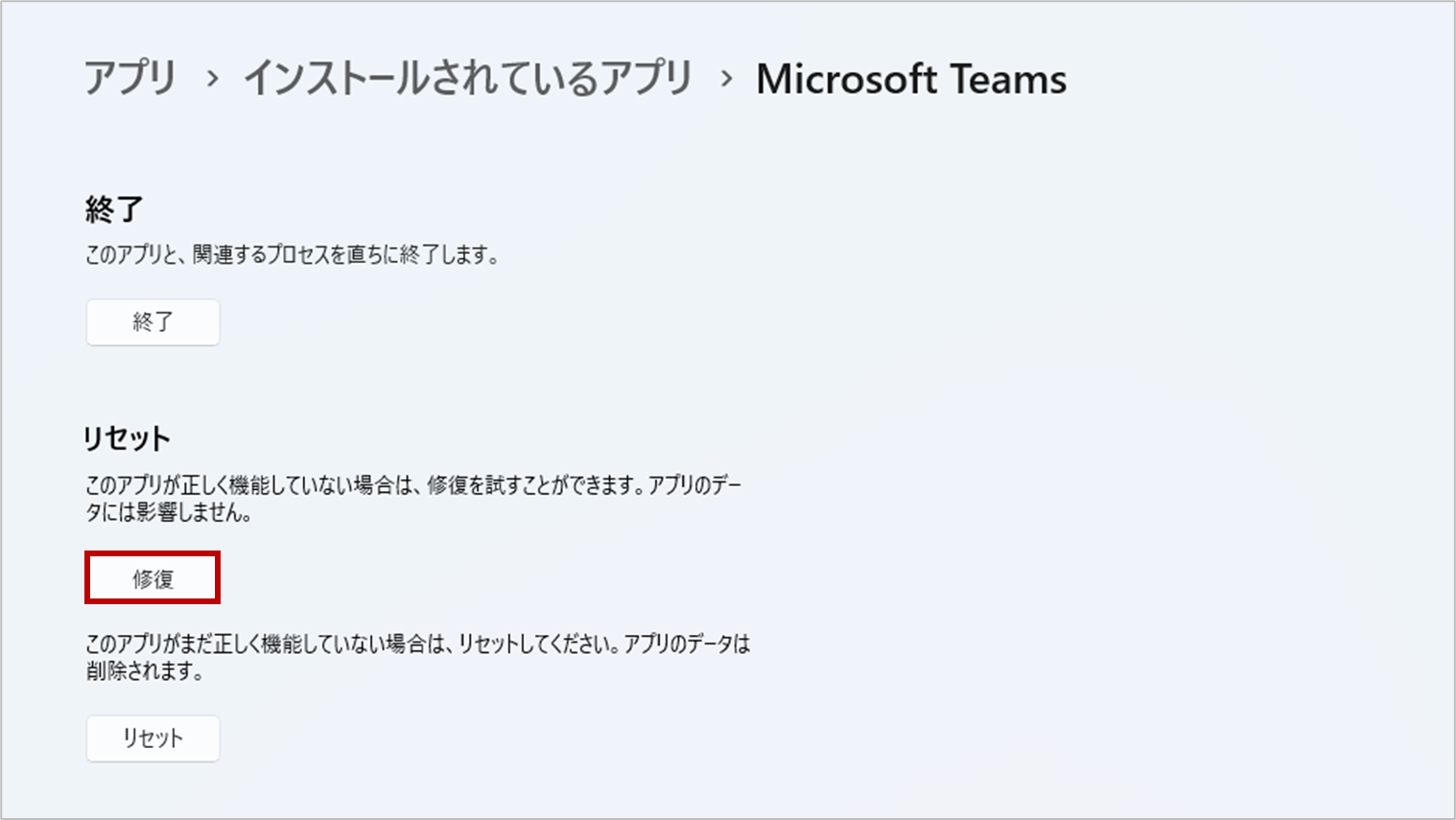The height and width of the screenshot is (820, 1456).
Task: Repair the Microsoft Teams app without losing data
Action: (x=153, y=577)
